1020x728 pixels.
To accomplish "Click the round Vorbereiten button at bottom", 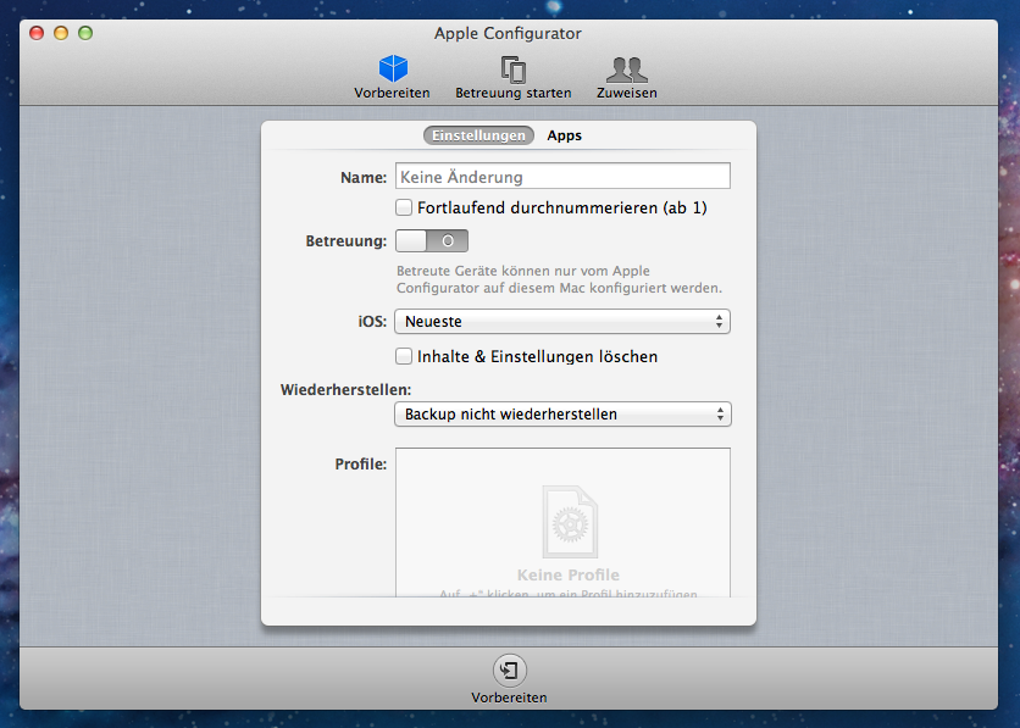I will tap(509, 670).
